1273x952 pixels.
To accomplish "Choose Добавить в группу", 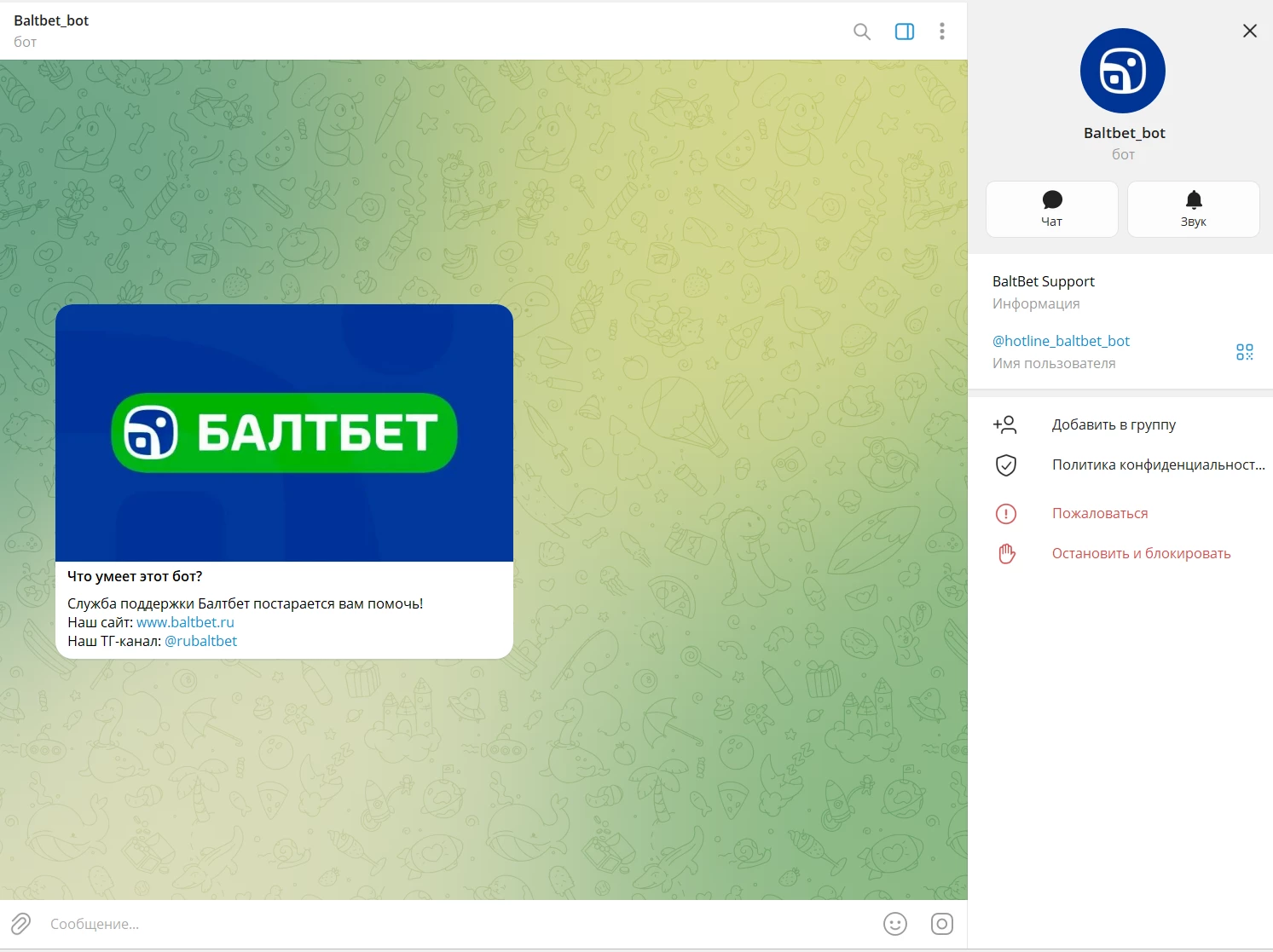I will click(x=1120, y=424).
